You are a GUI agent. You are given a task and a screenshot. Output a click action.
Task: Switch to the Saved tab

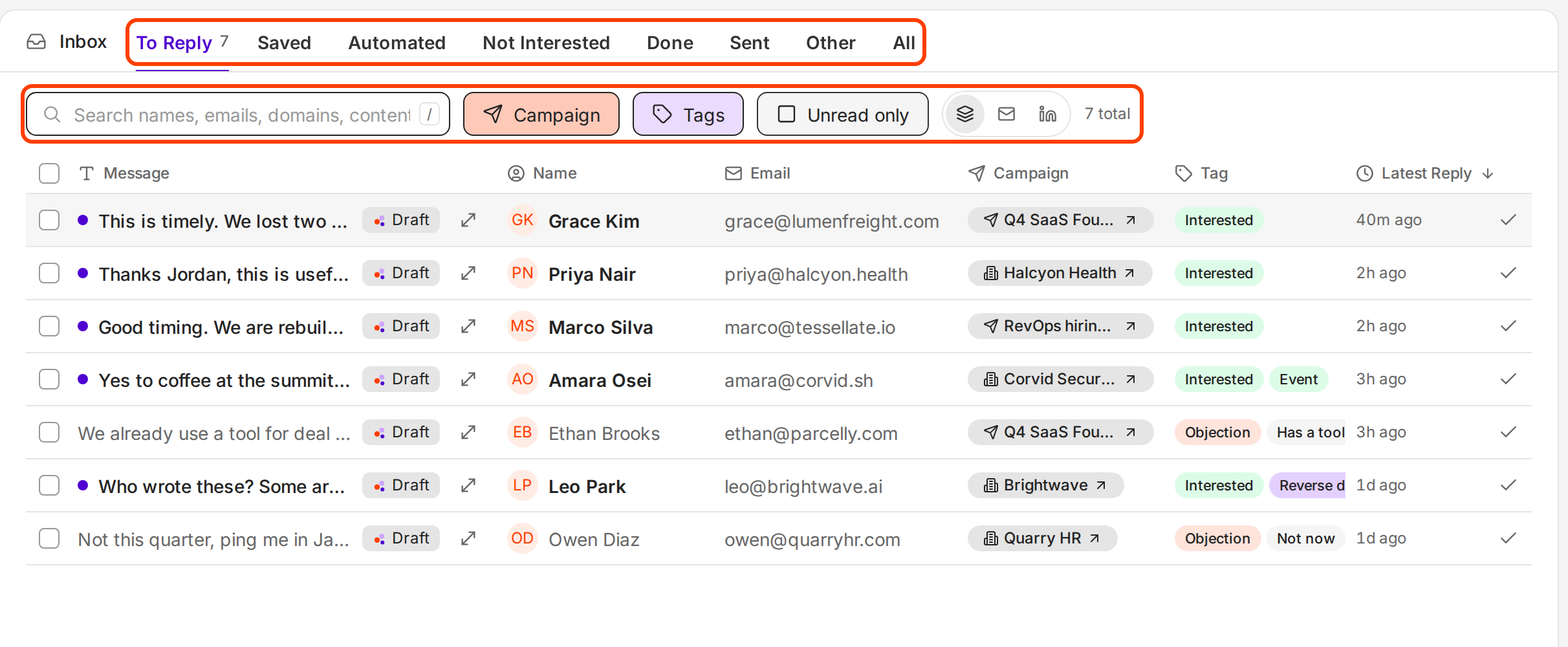pos(284,43)
